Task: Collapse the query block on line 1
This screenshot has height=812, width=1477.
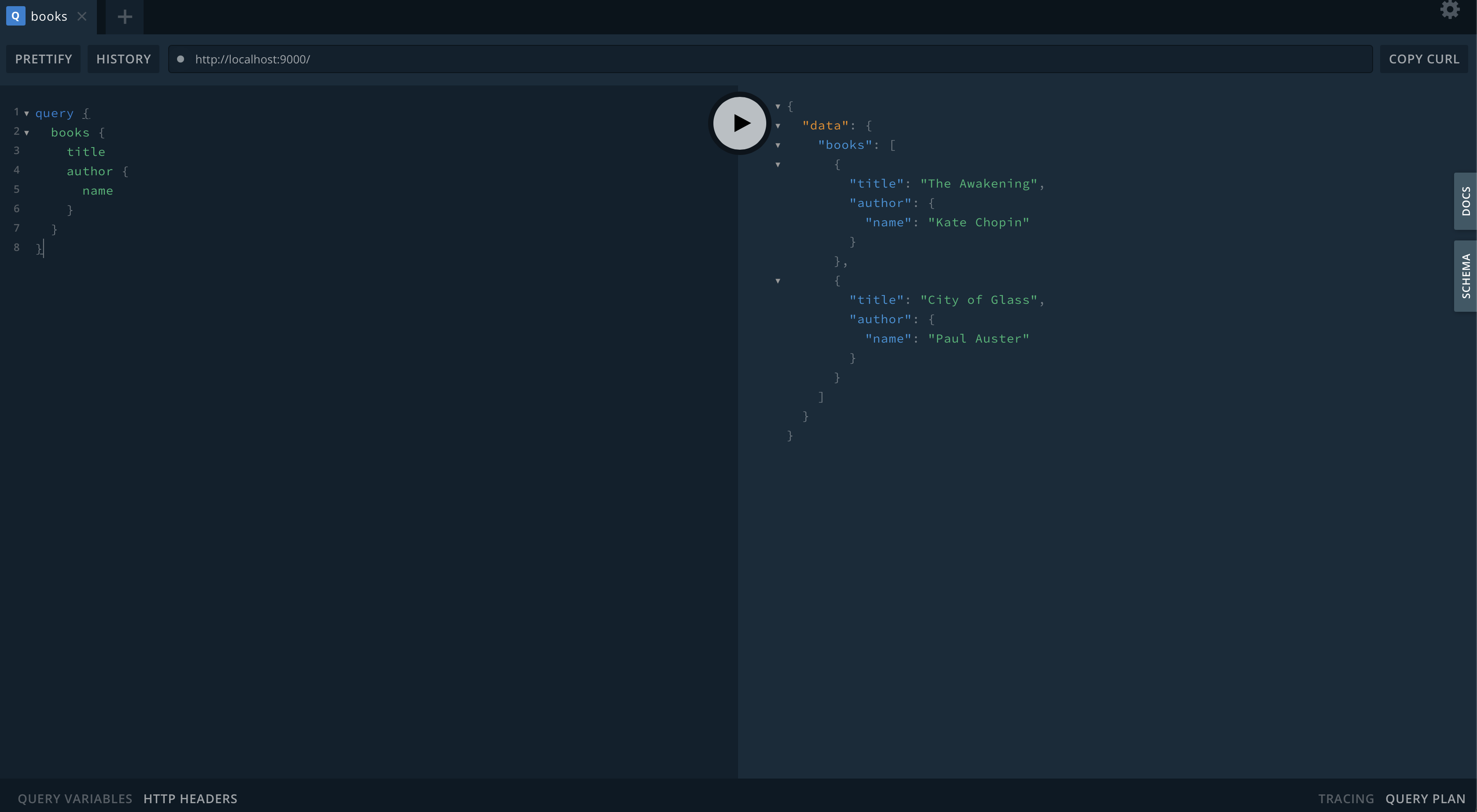Action: (x=26, y=114)
